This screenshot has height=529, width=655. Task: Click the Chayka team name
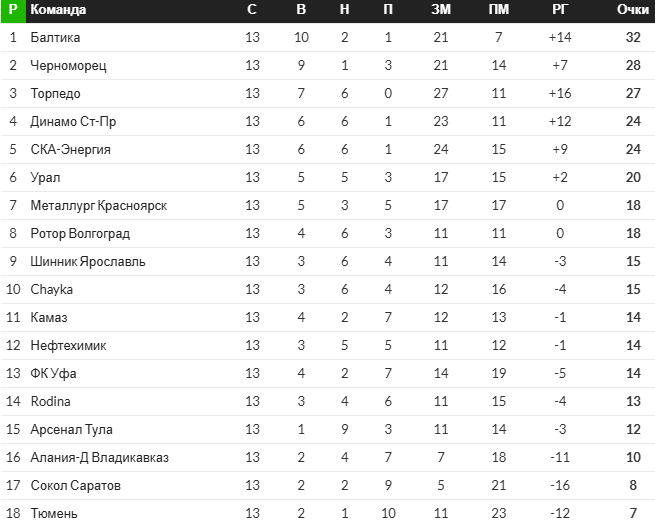pyautogui.click(x=52, y=290)
